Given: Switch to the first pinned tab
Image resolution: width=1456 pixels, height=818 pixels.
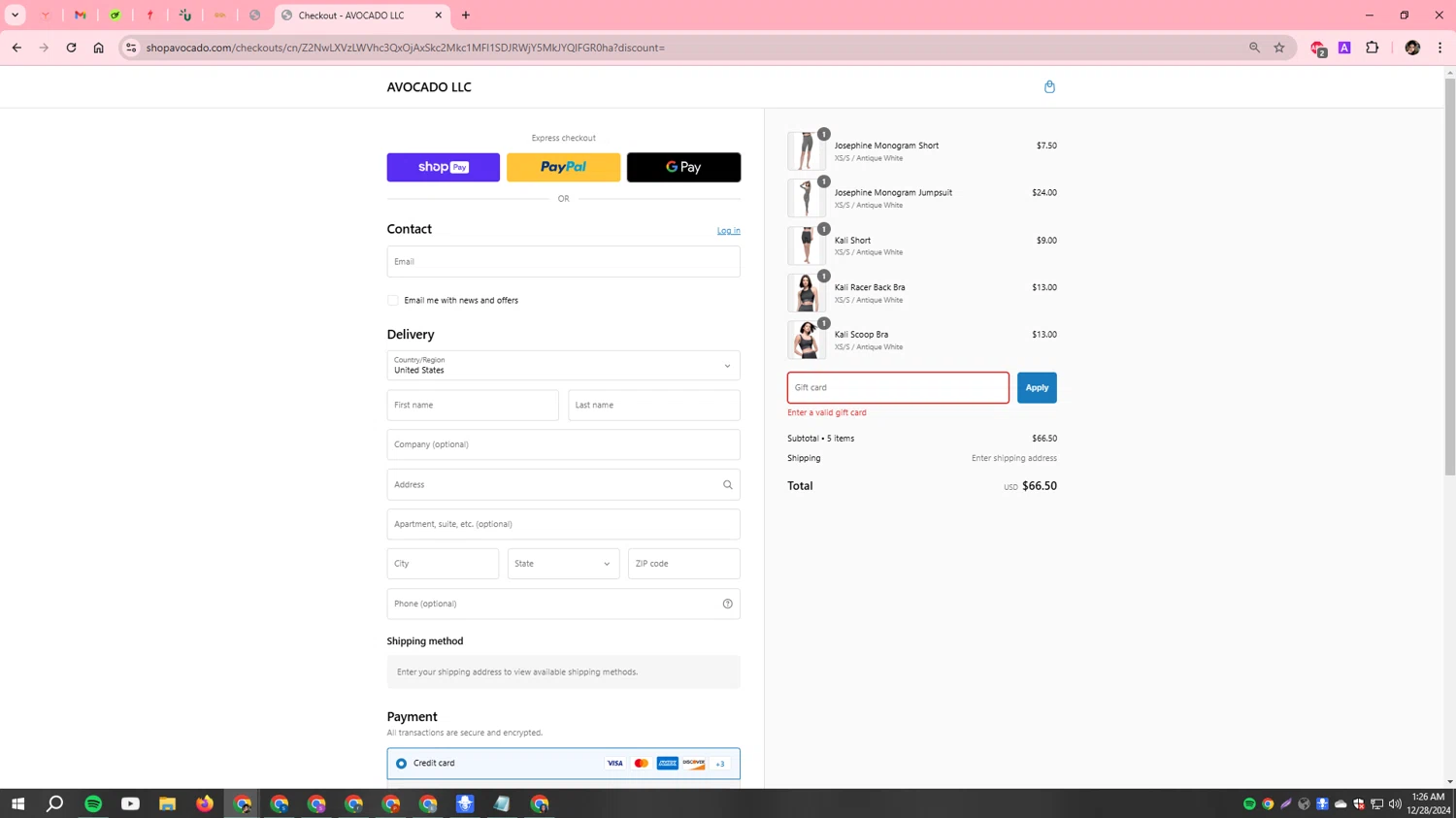Looking at the screenshot, I should tap(46, 16).
